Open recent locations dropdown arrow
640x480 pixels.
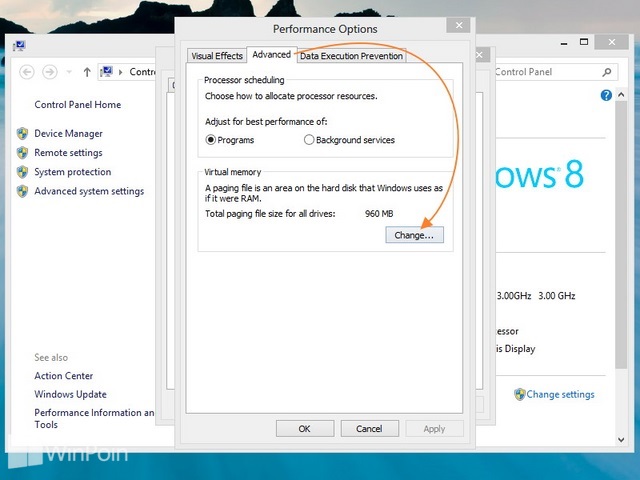[69, 72]
